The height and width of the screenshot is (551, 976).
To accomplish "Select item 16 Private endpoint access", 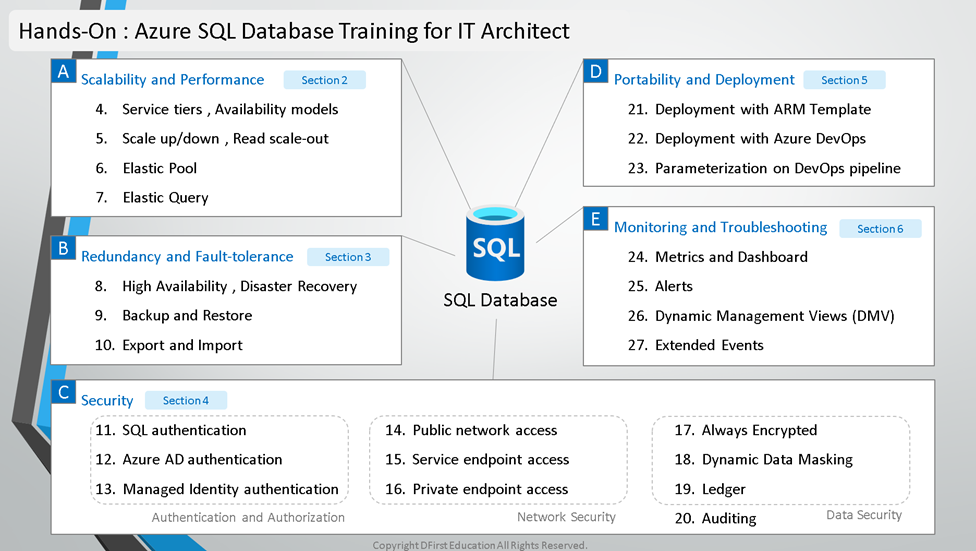I will [476, 489].
